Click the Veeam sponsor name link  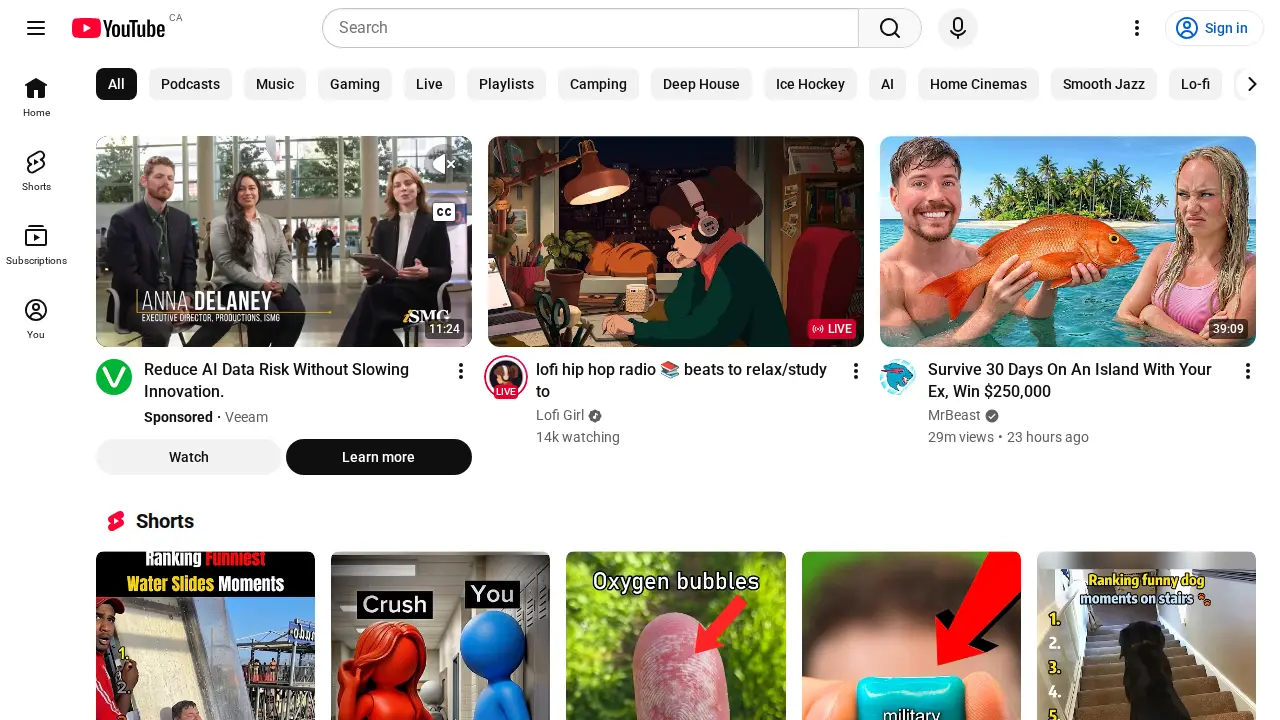pos(246,417)
